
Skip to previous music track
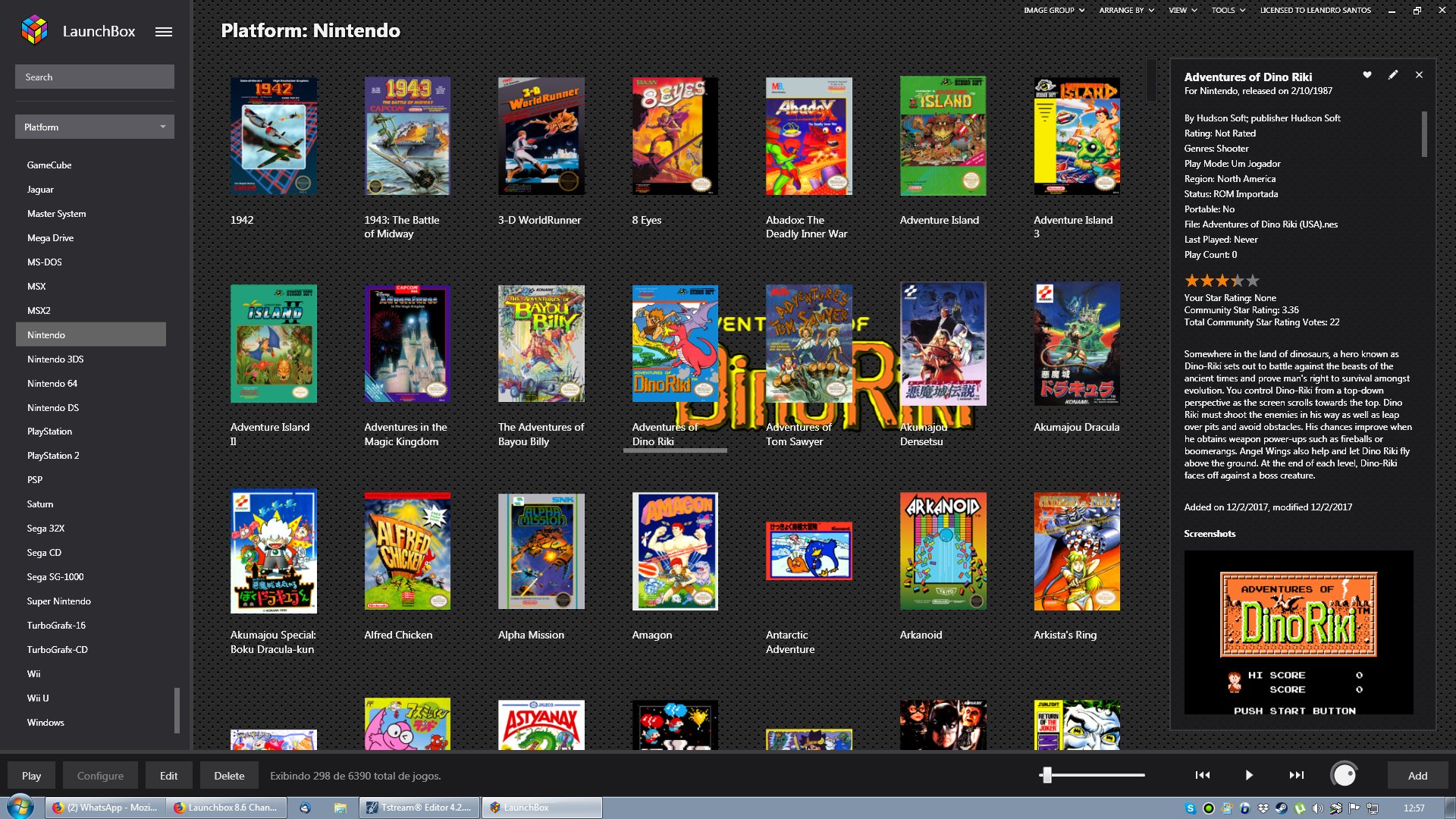[x=1203, y=775]
